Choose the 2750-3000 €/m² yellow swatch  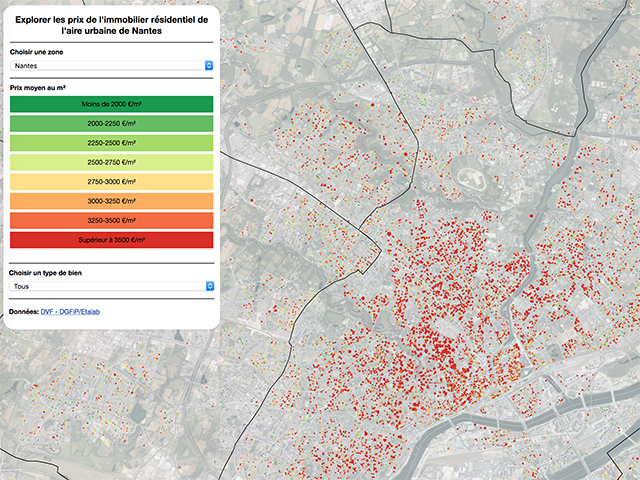tap(110, 182)
